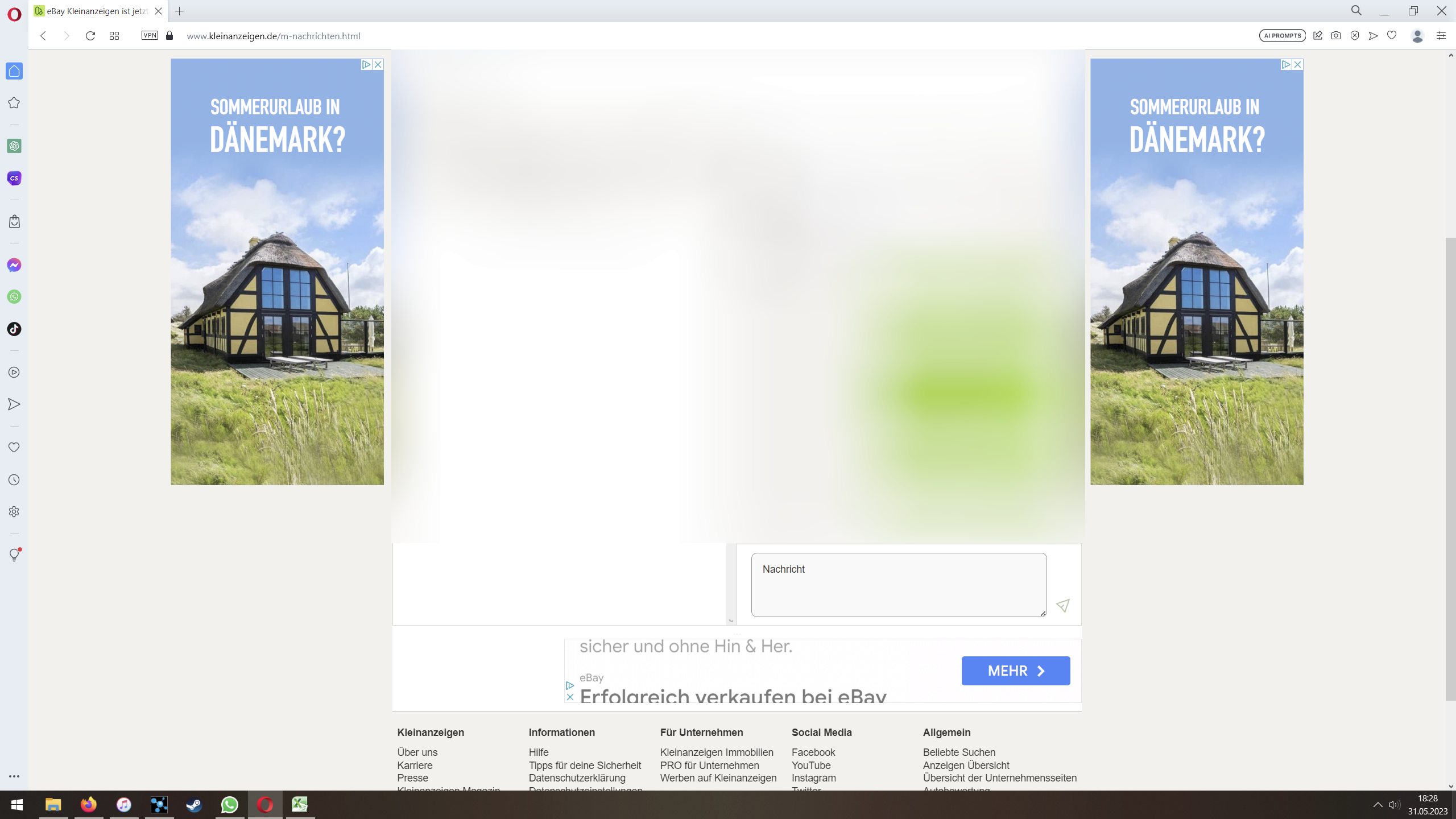
Task: Click the Nachricht message text field
Action: [898, 585]
